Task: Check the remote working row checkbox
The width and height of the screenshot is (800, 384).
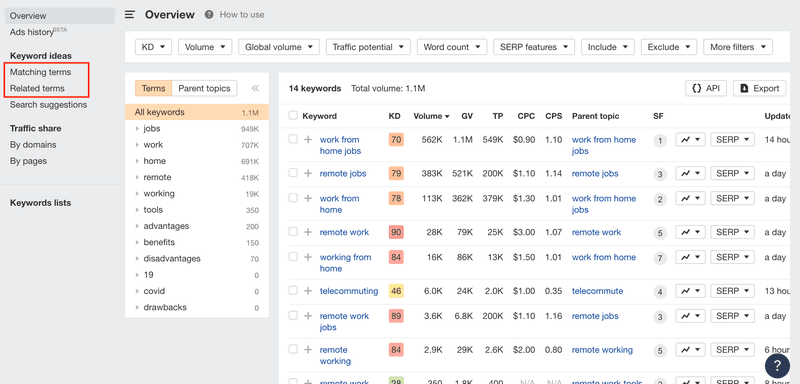Action: pyautogui.click(x=293, y=349)
